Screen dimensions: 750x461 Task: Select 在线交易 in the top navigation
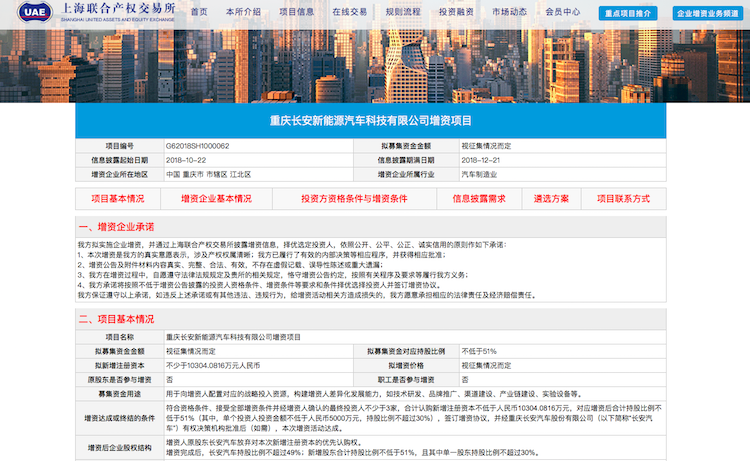click(x=350, y=12)
